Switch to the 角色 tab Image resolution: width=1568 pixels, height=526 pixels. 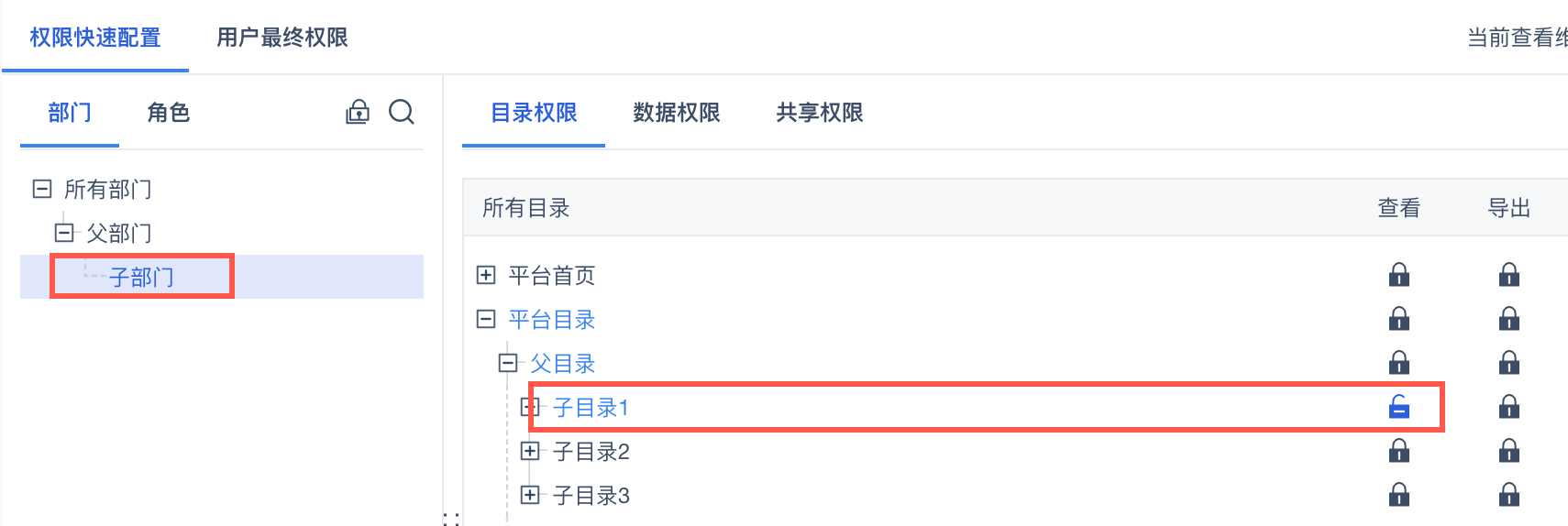tap(169, 113)
